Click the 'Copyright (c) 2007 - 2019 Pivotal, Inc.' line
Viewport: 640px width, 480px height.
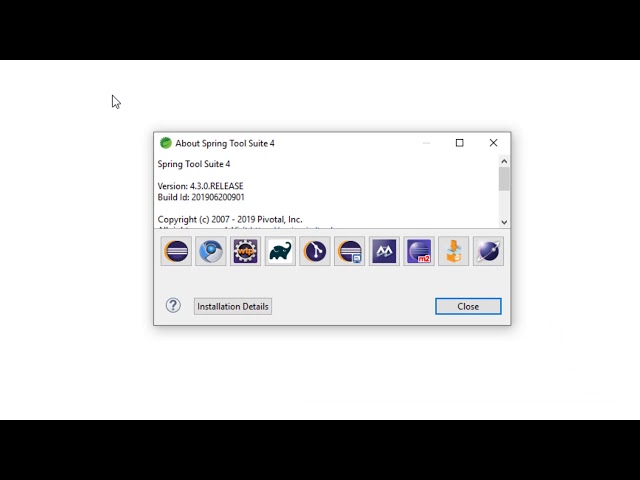[230, 220]
